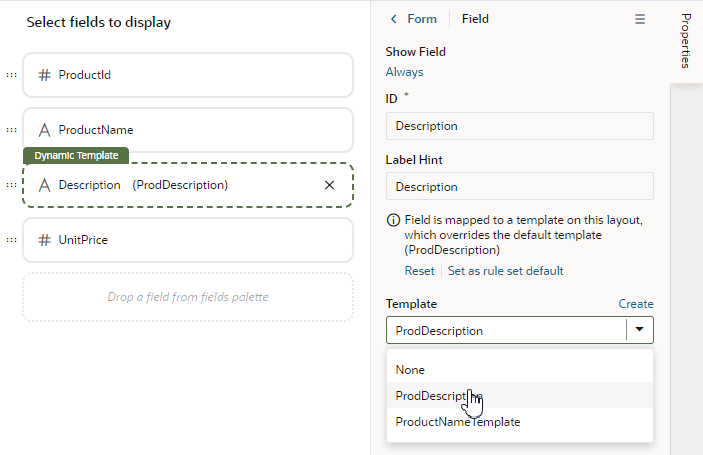
Task: Click the number type icon in ProductId
Action: click(44, 75)
